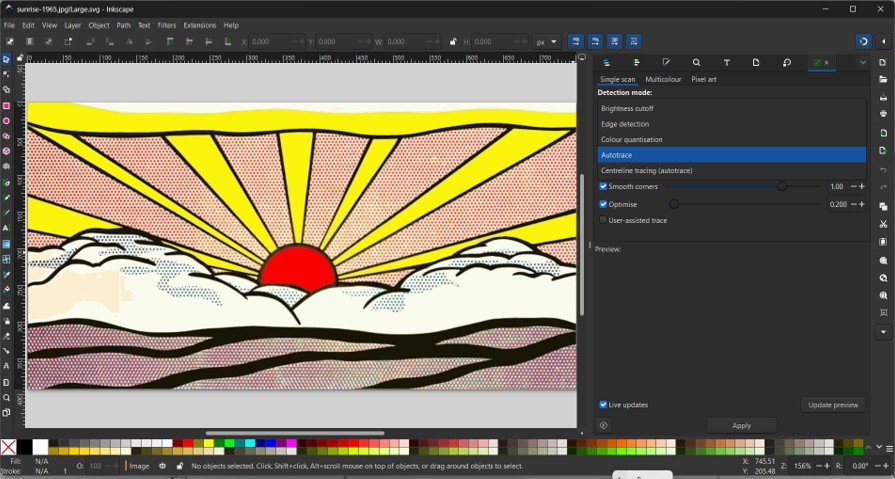Adjust the Optimise slider handle
The image size is (895, 479).
(674, 204)
